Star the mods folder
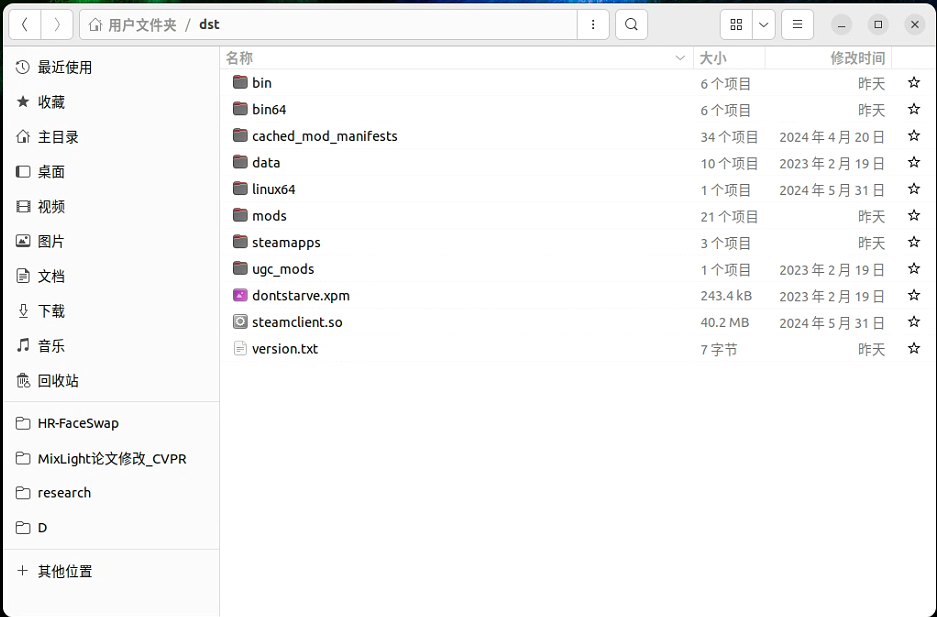937x617 pixels. (914, 215)
